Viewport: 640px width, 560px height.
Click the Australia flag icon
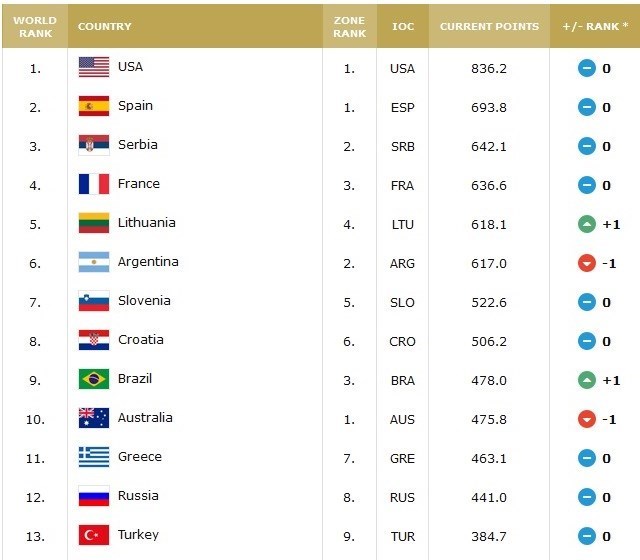coord(94,418)
